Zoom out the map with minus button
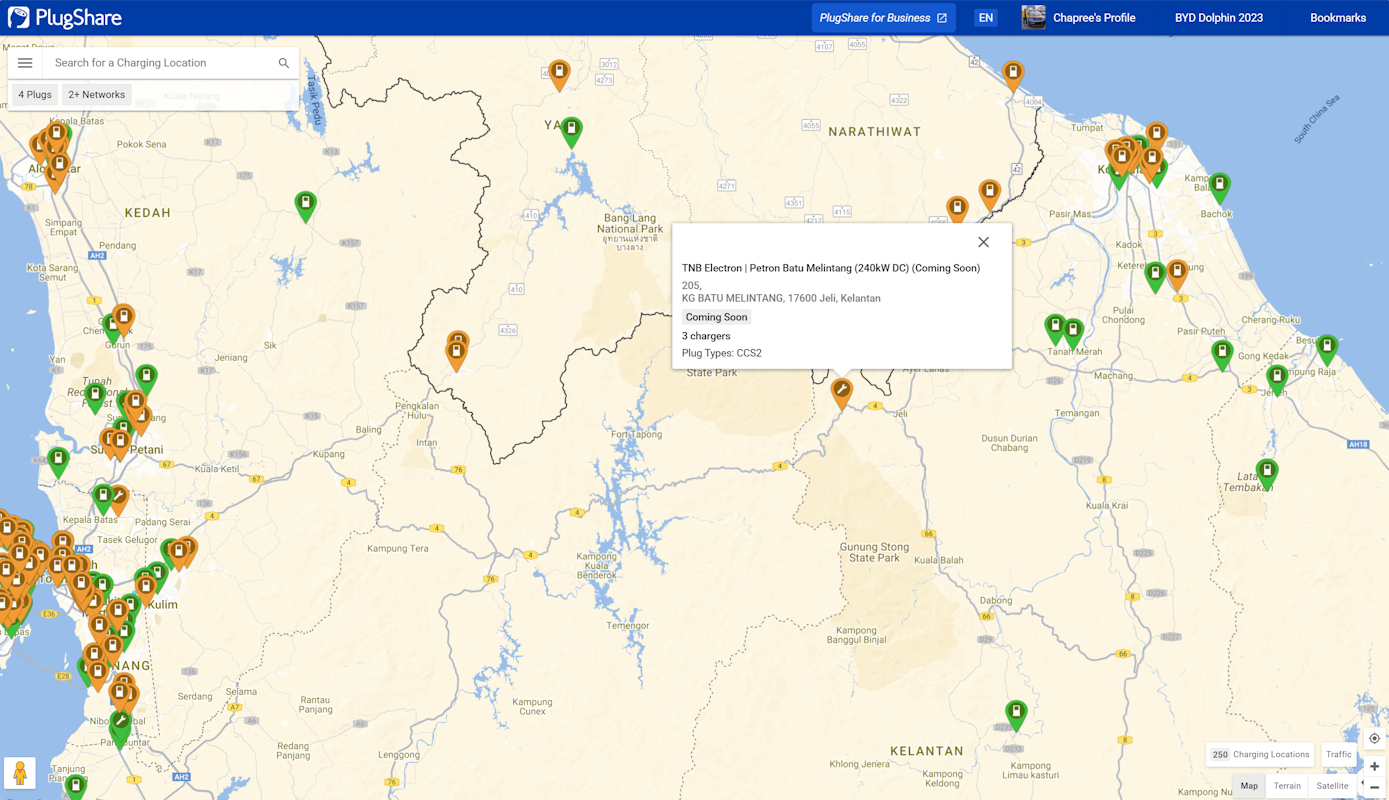1389x800 pixels. (1374, 787)
